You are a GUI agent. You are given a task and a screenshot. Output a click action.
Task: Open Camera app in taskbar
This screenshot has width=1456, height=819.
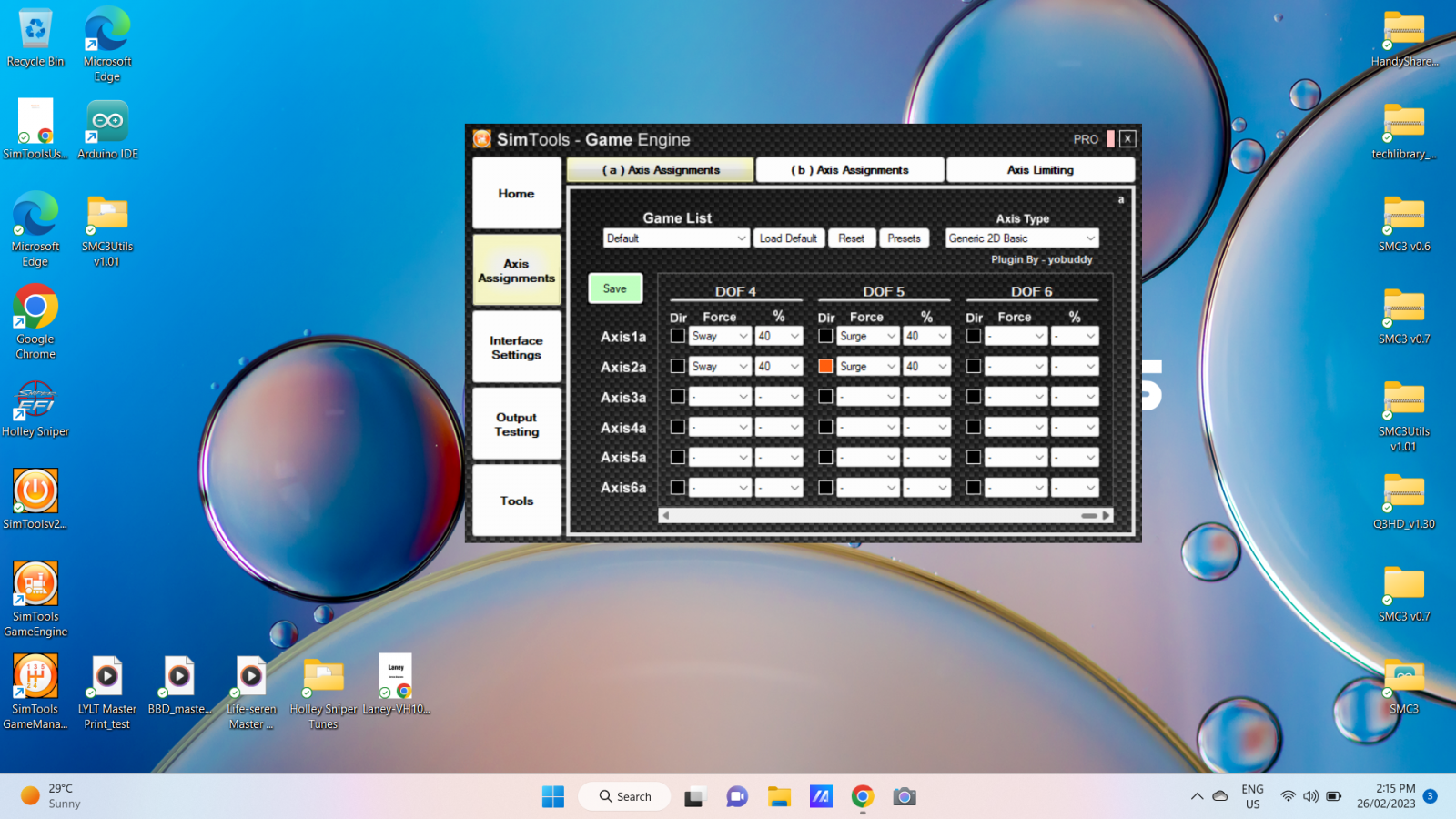point(905,796)
